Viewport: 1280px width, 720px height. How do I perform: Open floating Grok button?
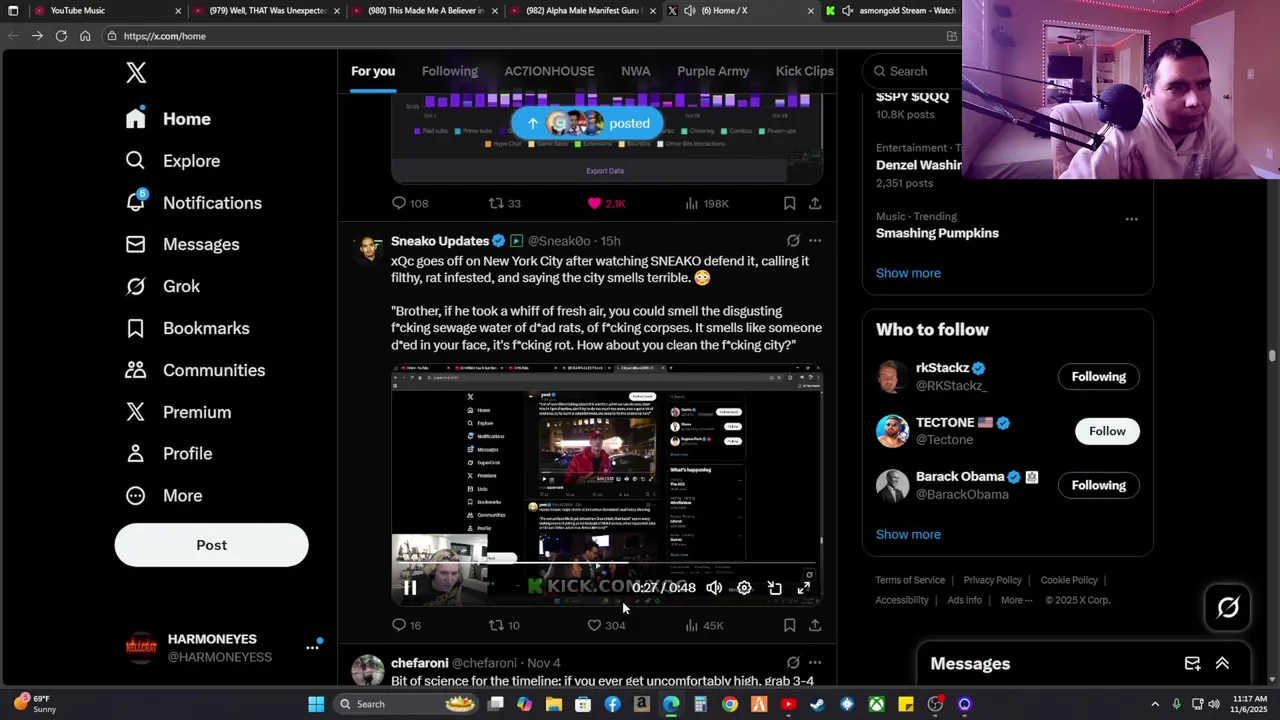coord(1228,606)
